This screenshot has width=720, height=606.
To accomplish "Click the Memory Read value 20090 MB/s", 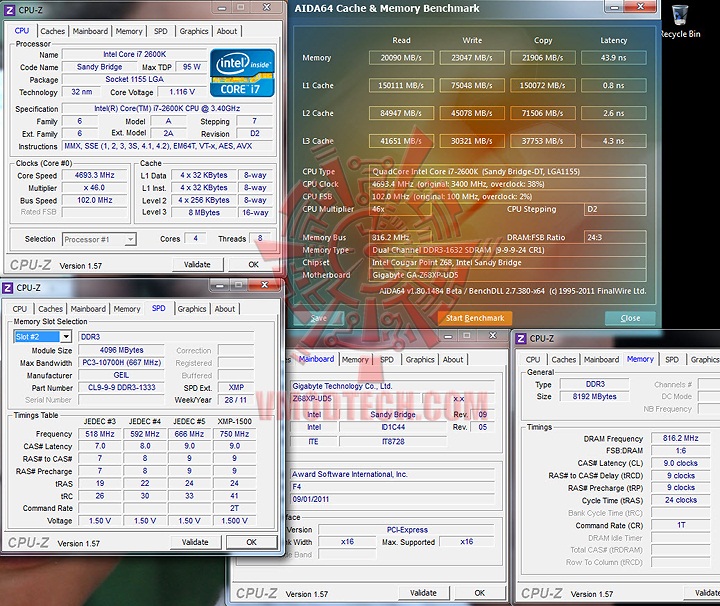I will click(401, 58).
